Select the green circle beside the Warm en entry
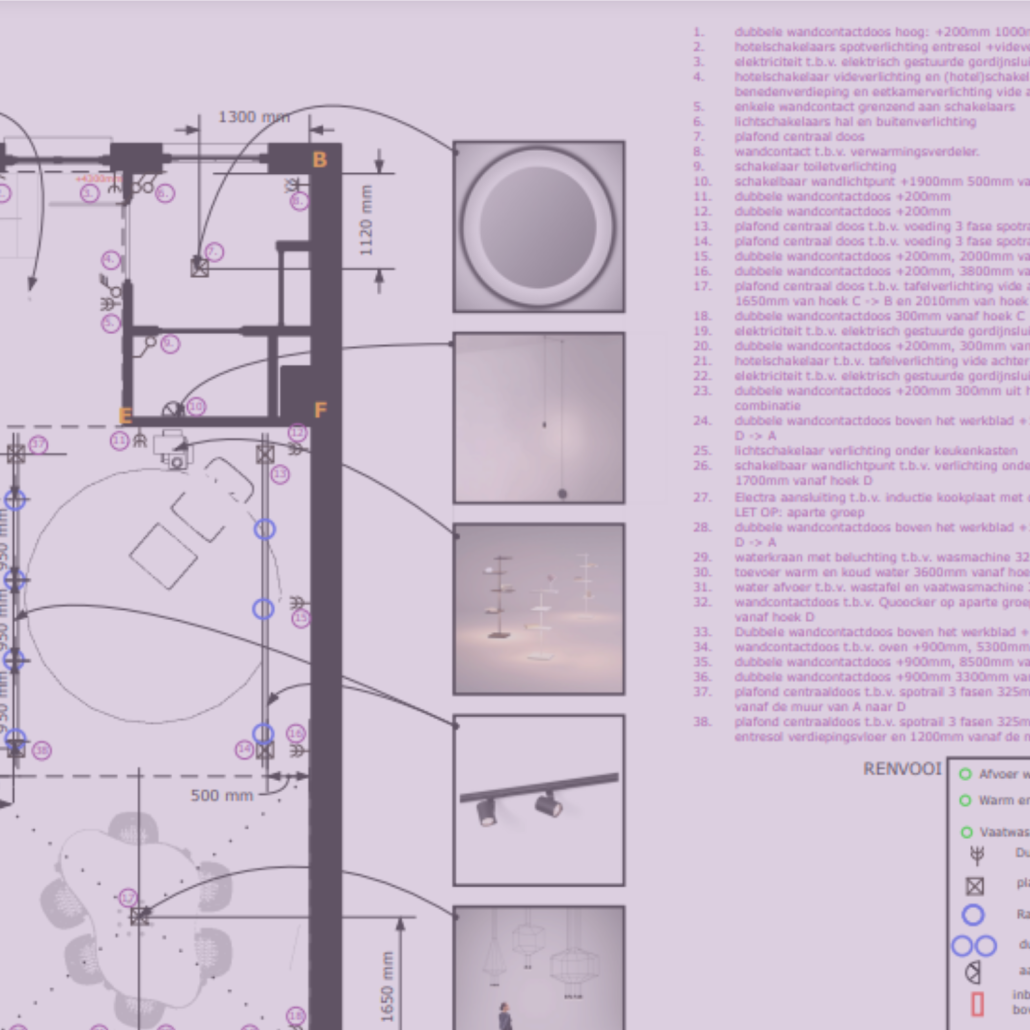This screenshot has height=1030, width=1030. pos(964,800)
